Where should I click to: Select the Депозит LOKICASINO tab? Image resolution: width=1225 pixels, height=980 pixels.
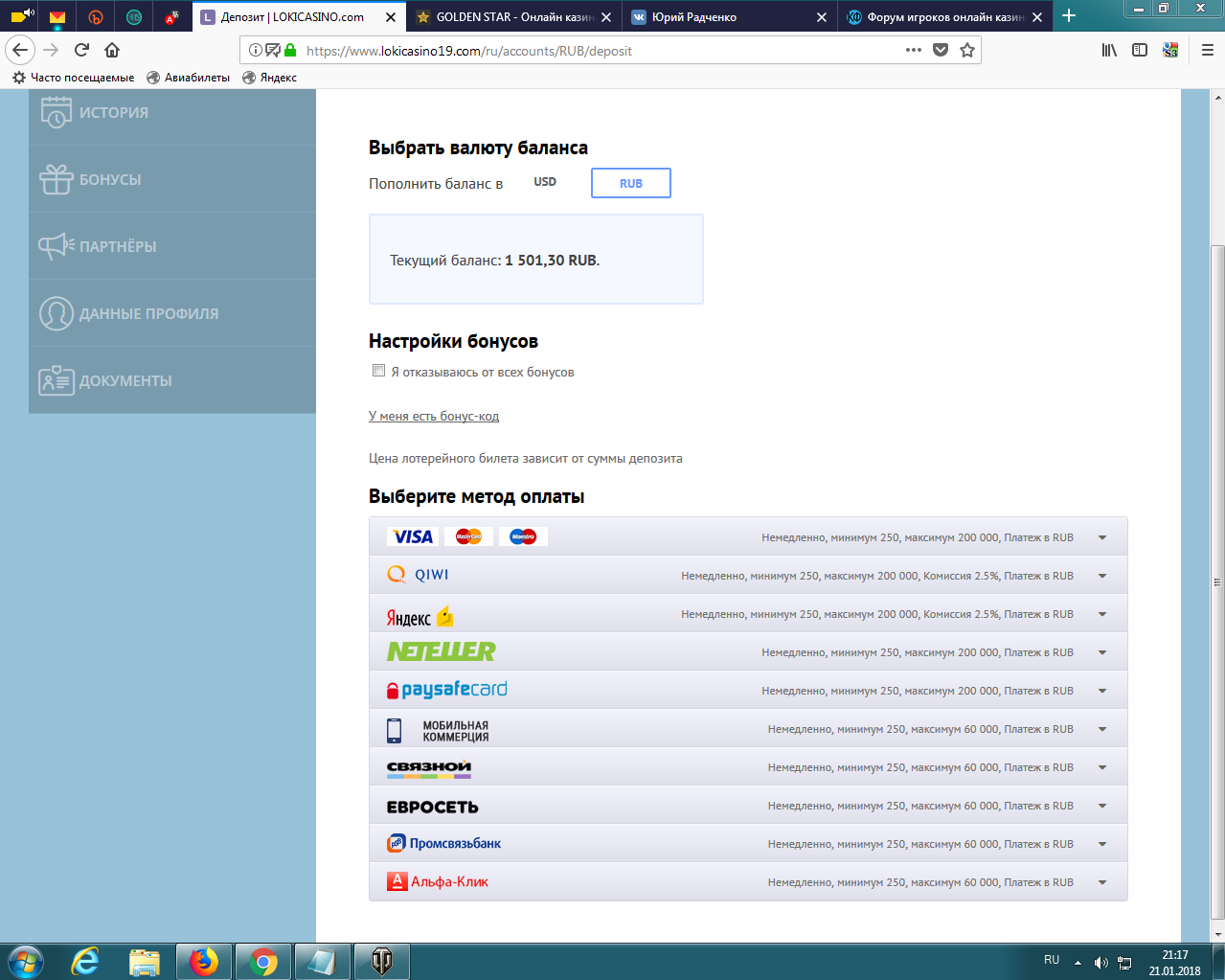coord(298,16)
